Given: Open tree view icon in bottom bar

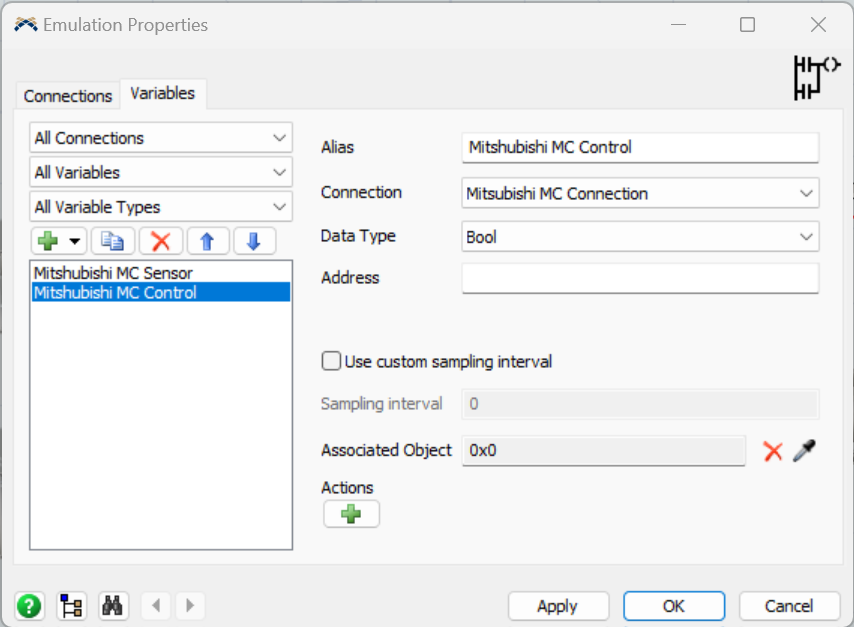Looking at the screenshot, I should pyautogui.click(x=72, y=605).
